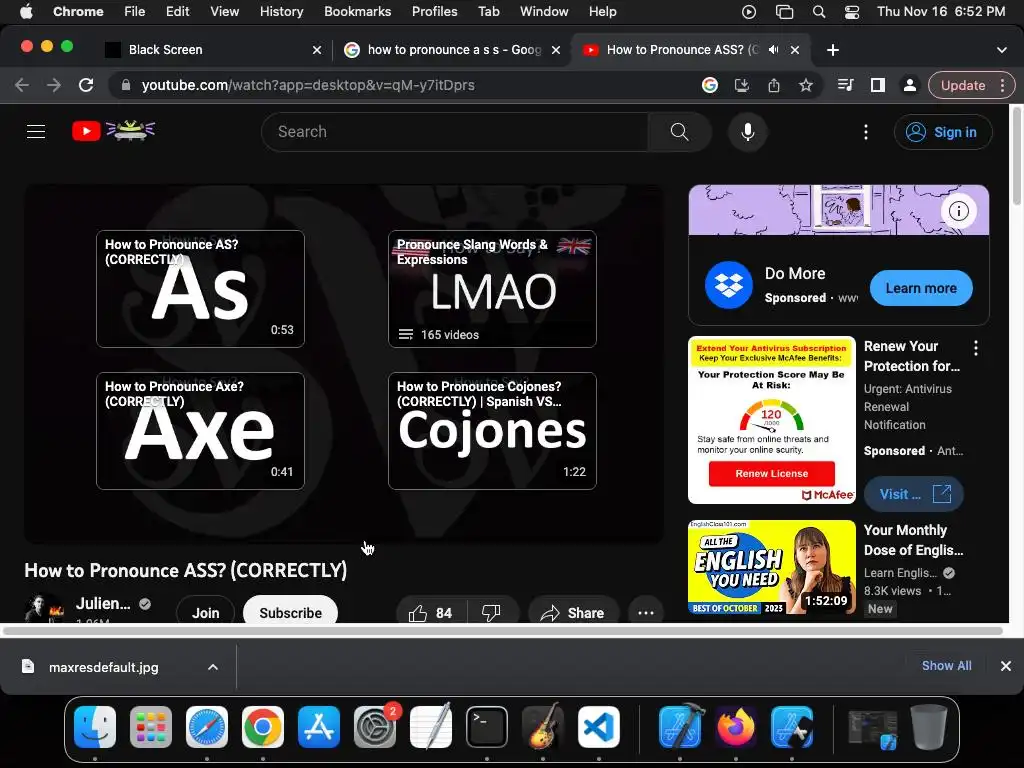The image size is (1024, 768).
Task: Open new tab with plus button
Action: (x=833, y=50)
